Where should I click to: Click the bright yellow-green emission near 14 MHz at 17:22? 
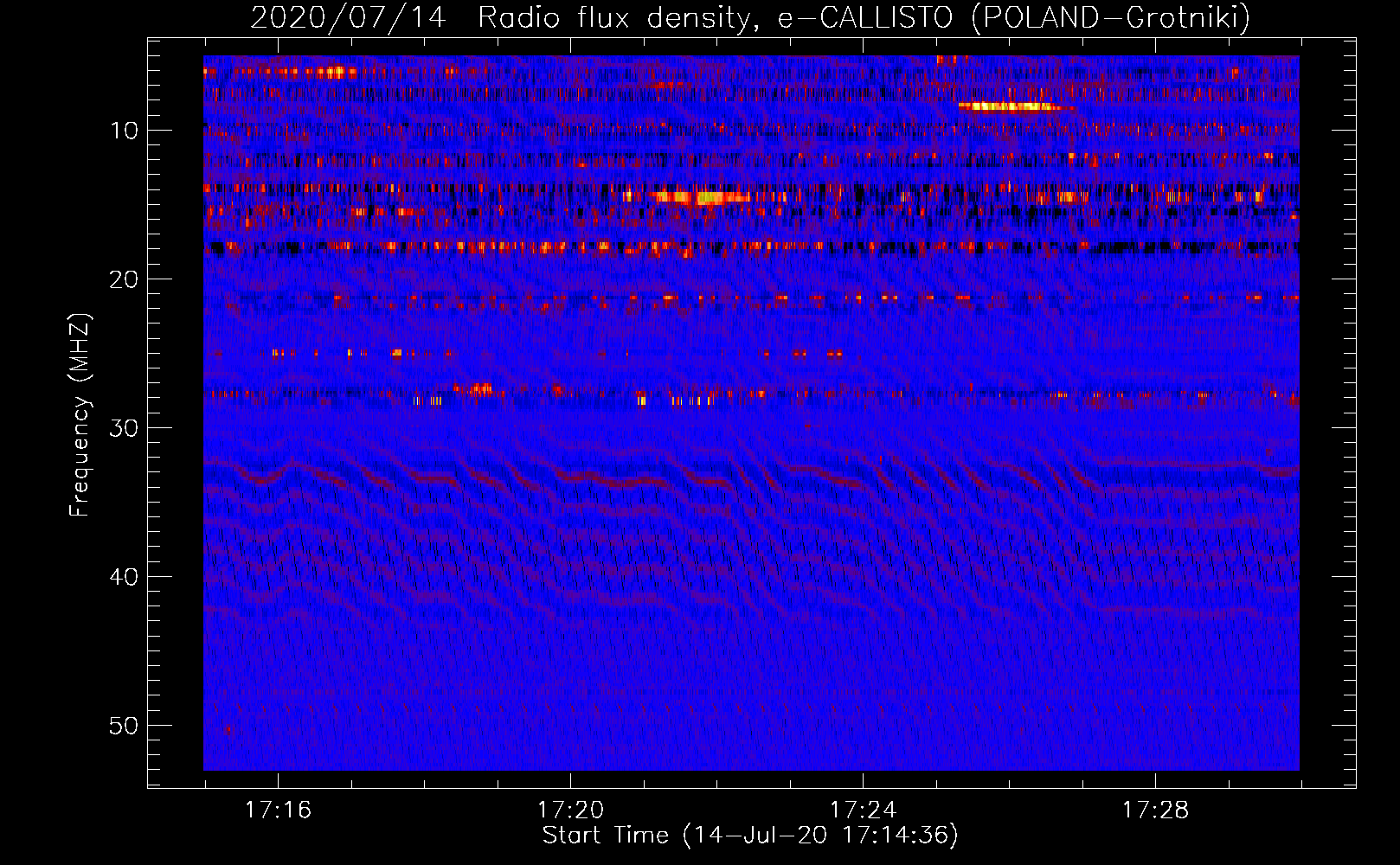pyautogui.click(x=703, y=197)
